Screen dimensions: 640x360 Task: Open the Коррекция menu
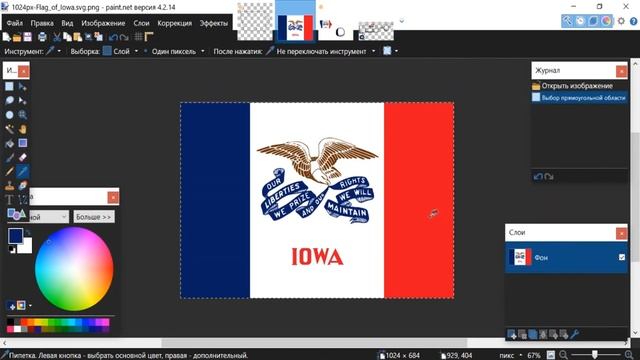[x=174, y=23]
